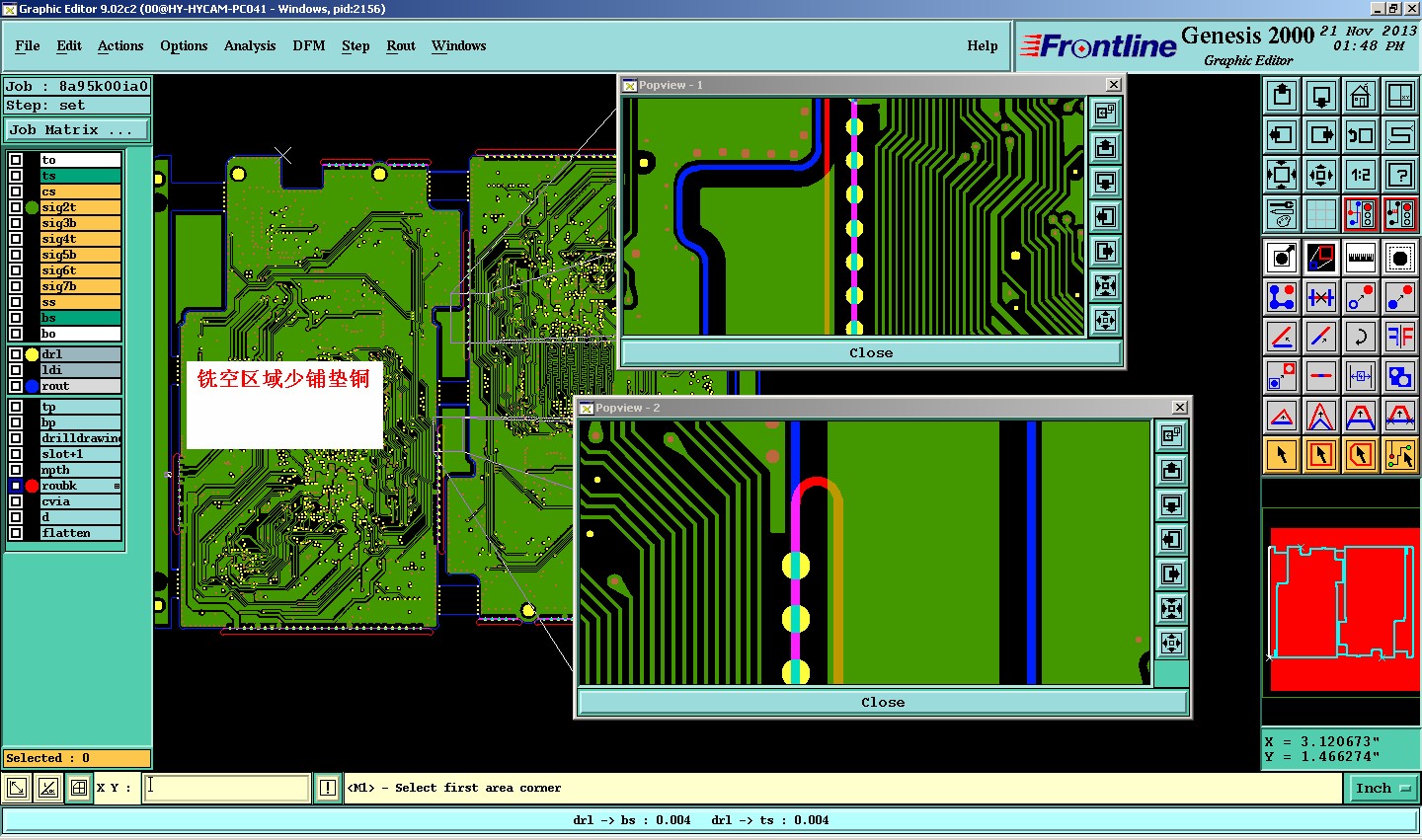The image size is (1422, 840).
Task: Select the layer name cvia
Action: (x=80, y=501)
